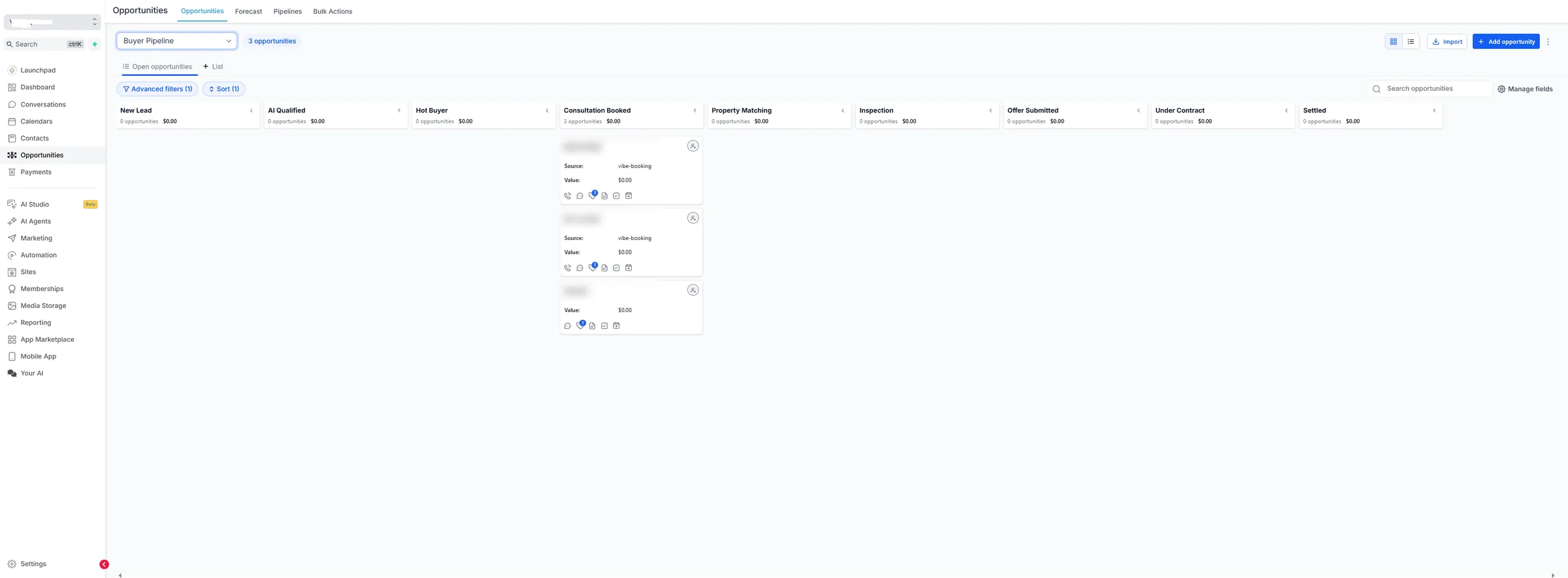Collapse the Settled column
The image size is (1568, 578).
coord(1434,110)
